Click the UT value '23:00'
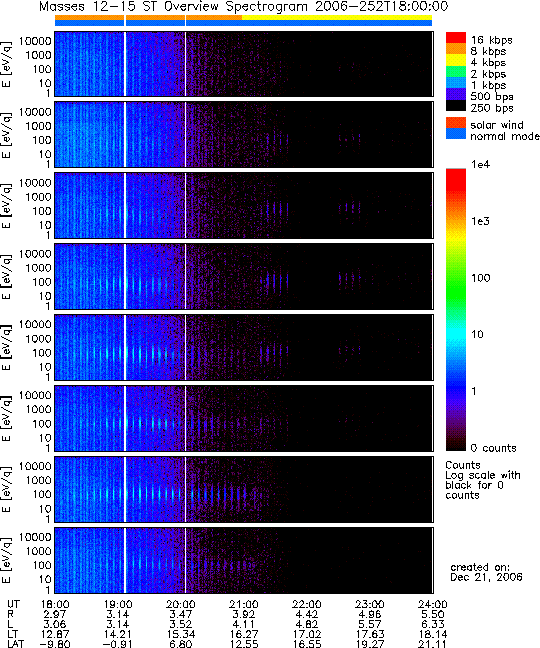The height and width of the screenshot is (648, 540). 370,605
